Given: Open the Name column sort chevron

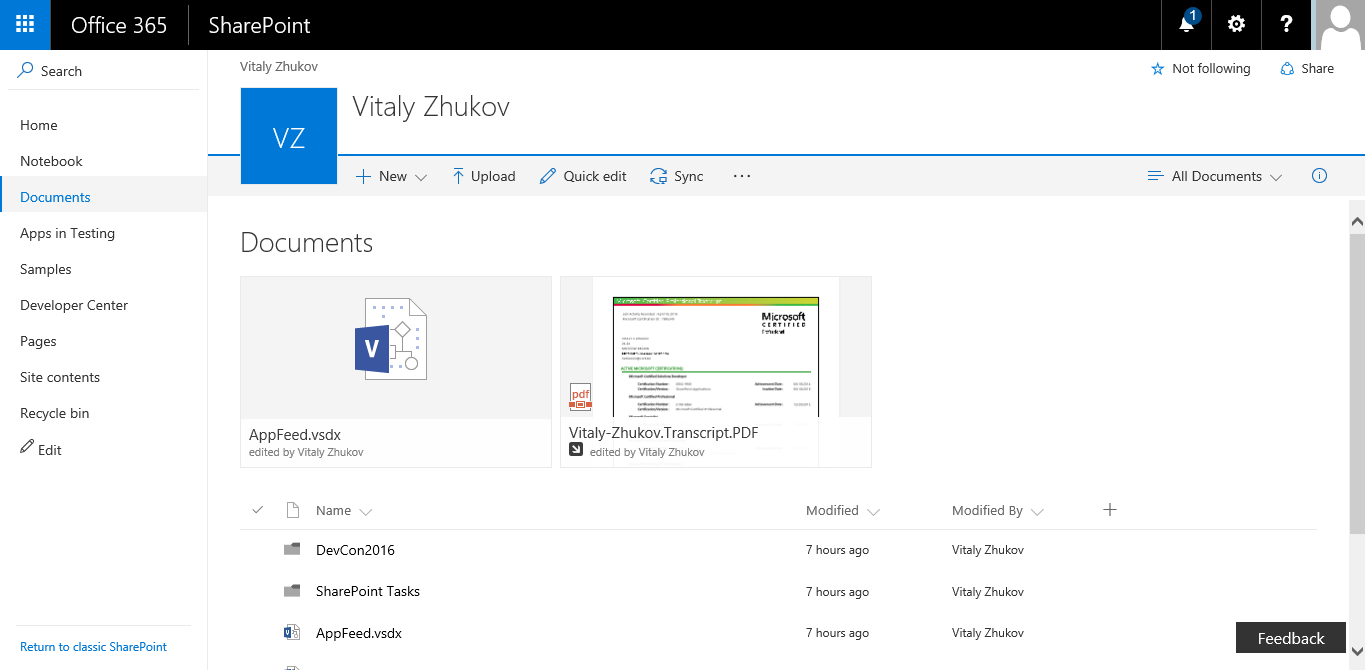Looking at the screenshot, I should (x=365, y=511).
